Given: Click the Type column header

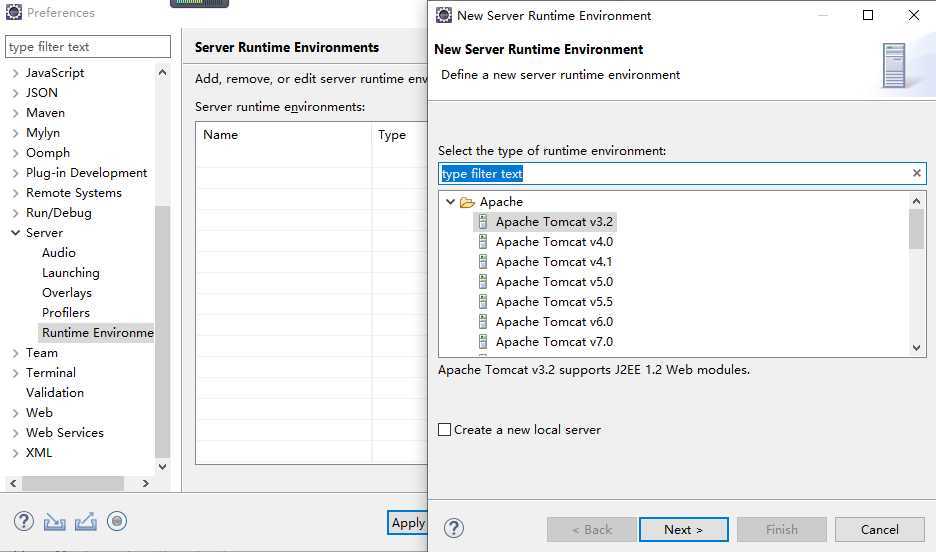Looking at the screenshot, I should click(x=400, y=135).
